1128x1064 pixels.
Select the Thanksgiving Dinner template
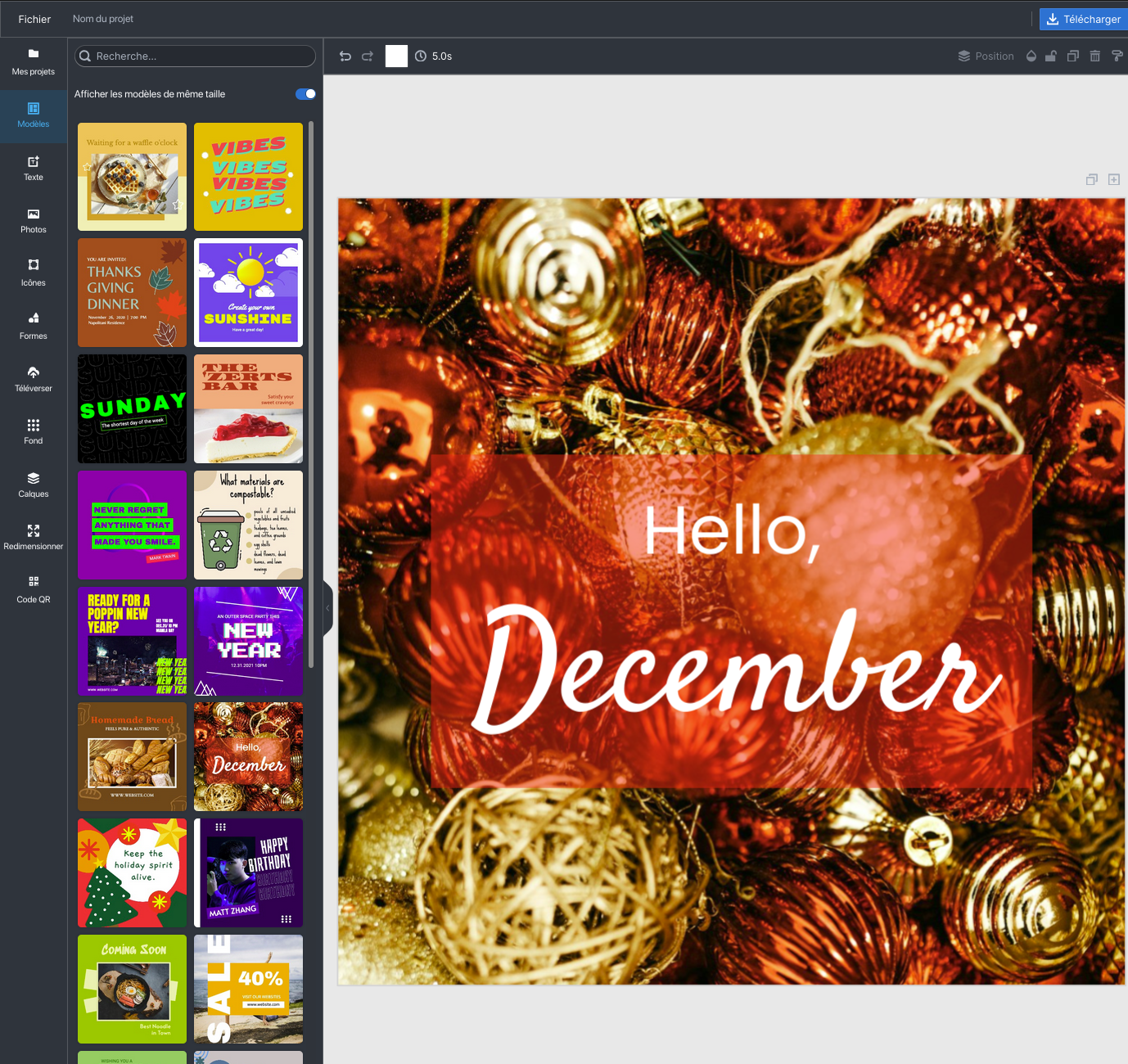coord(132,293)
